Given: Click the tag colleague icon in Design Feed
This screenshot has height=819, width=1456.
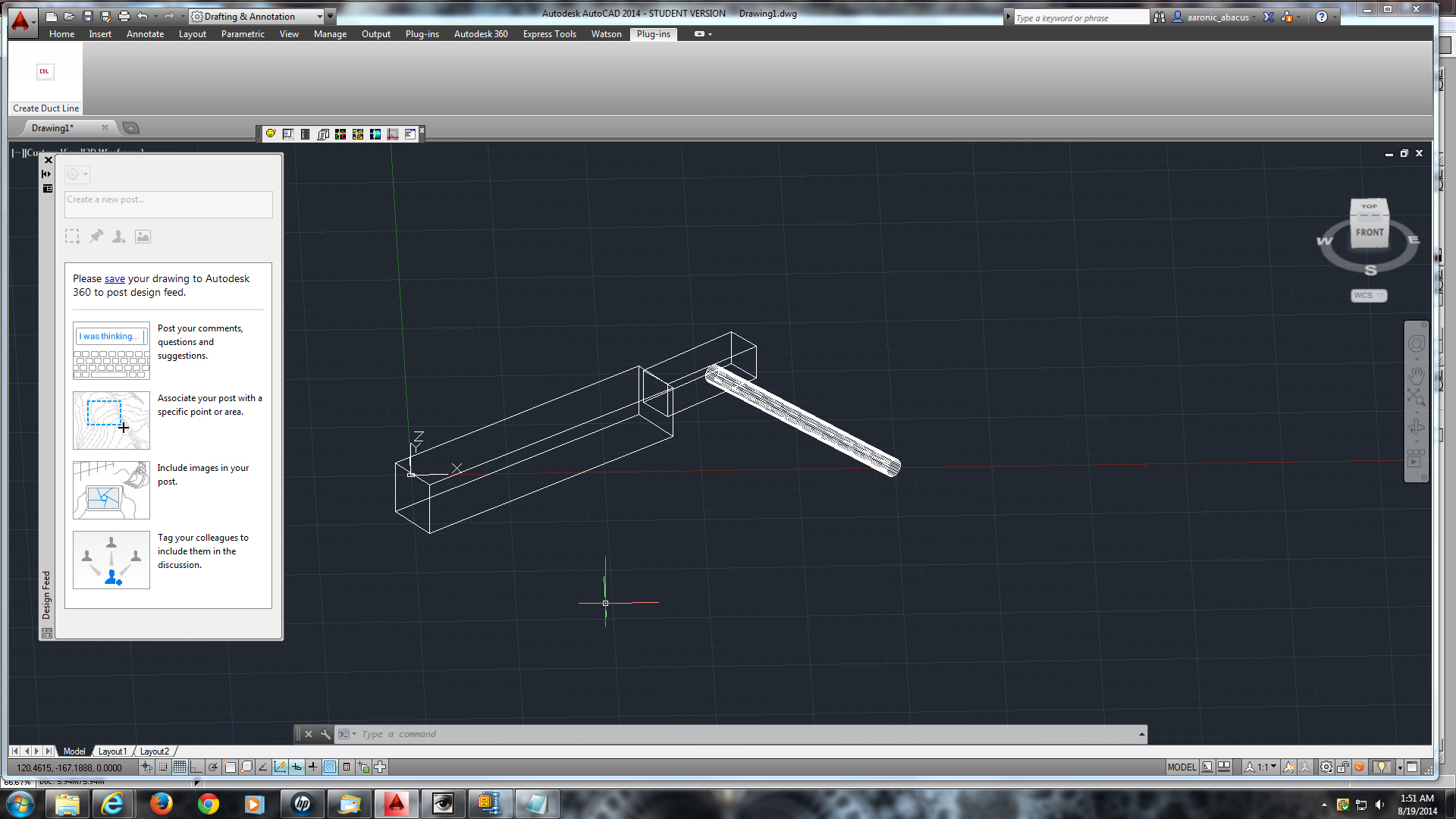Looking at the screenshot, I should pyautogui.click(x=119, y=237).
